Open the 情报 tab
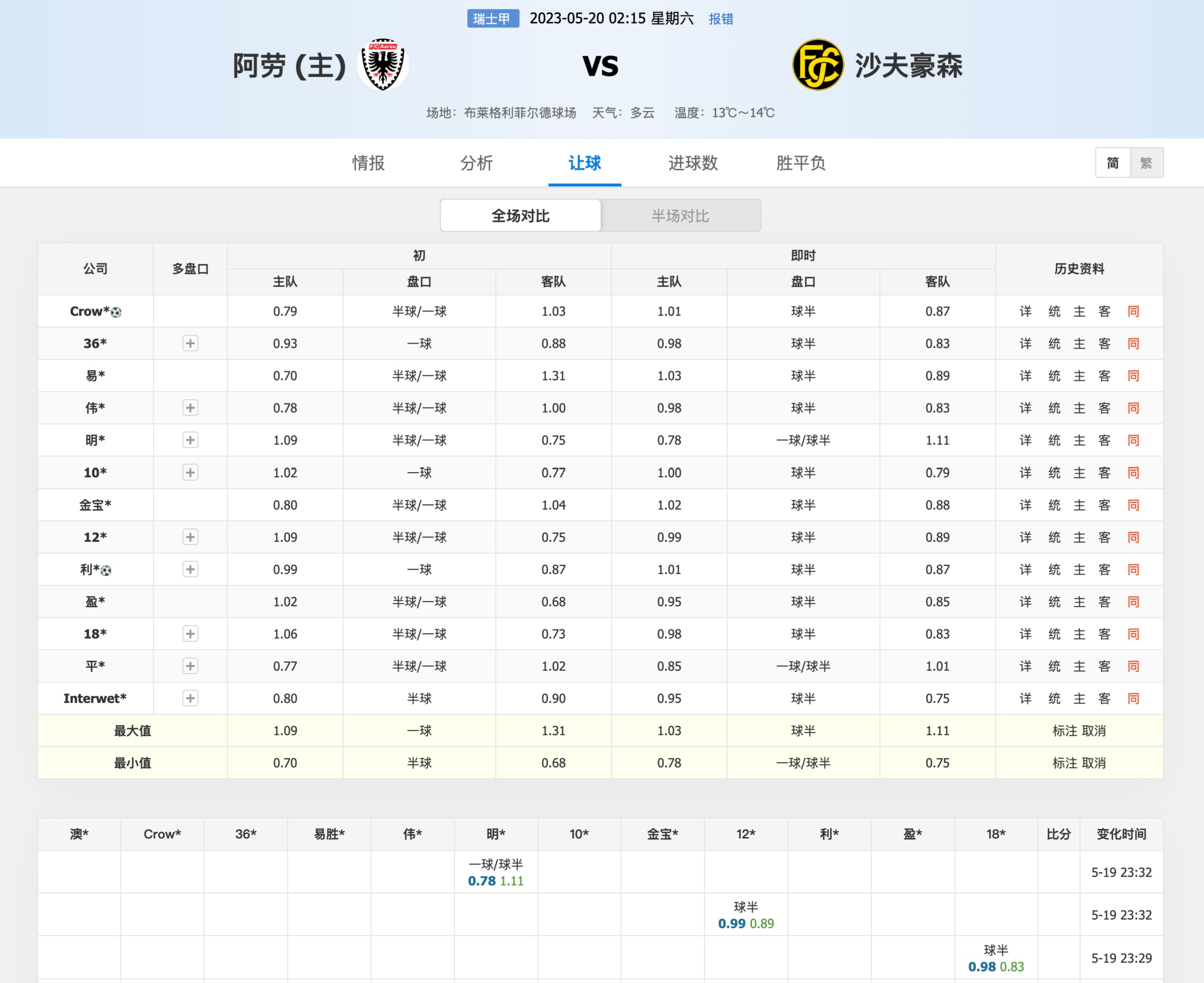This screenshot has height=983, width=1204. (x=368, y=163)
